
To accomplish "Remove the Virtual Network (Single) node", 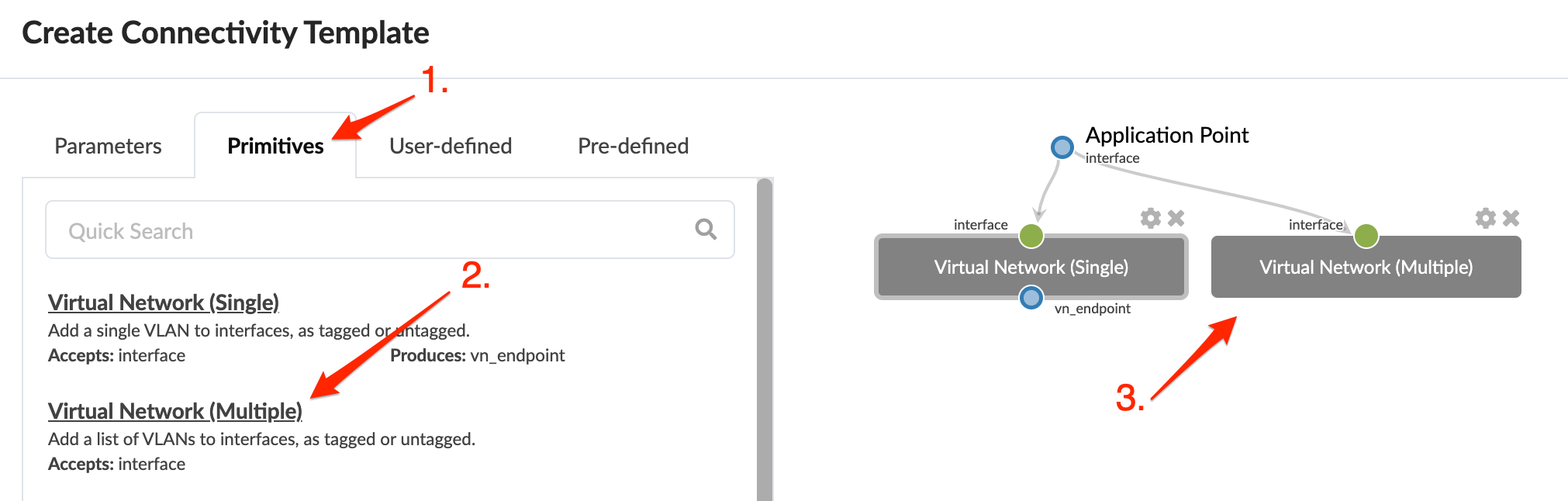I will click(1176, 218).
